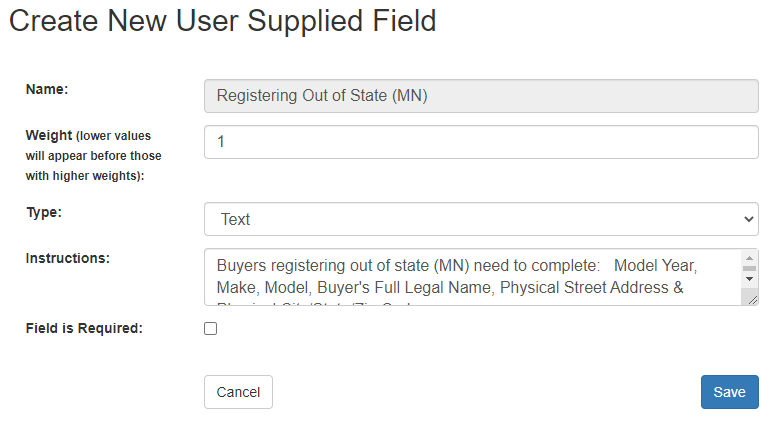Click inside the Instructions text area
This screenshot has width=778, height=426.
470,278
